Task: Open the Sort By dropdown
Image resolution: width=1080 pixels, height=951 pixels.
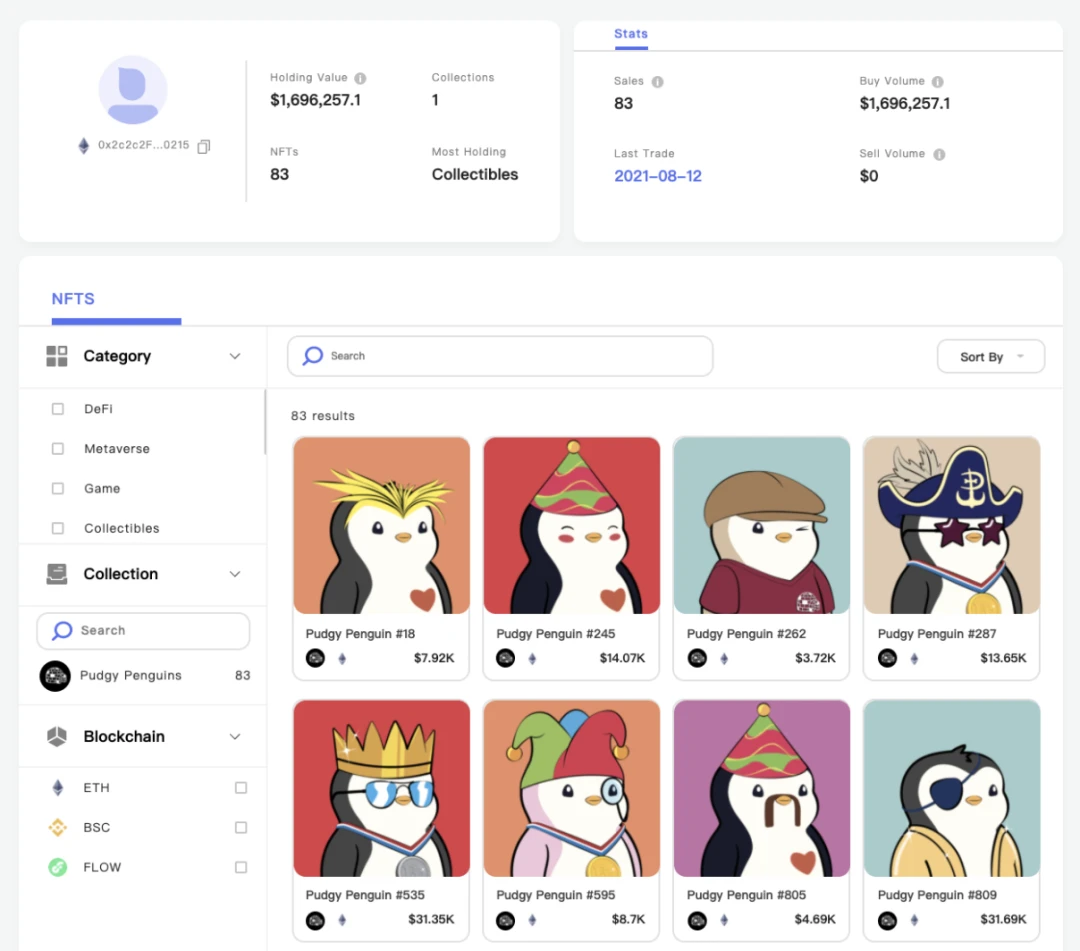Action: tap(990, 357)
